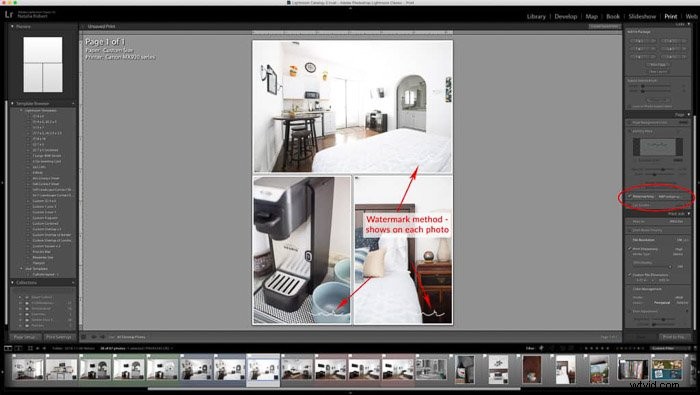This screenshot has width=700, height=395.
Task: Toggle the Print Adjustment checkbox
Action: tap(630, 312)
